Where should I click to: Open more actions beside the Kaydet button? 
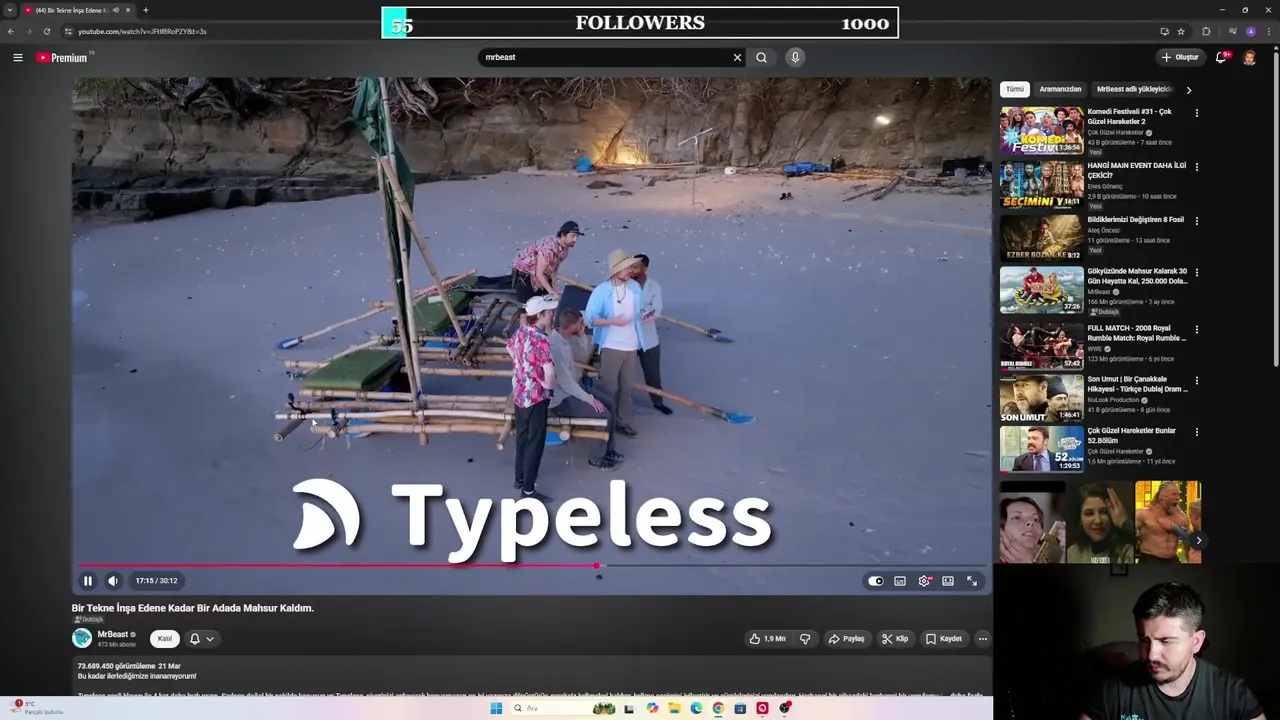pyautogui.click(x=983, y=638)
